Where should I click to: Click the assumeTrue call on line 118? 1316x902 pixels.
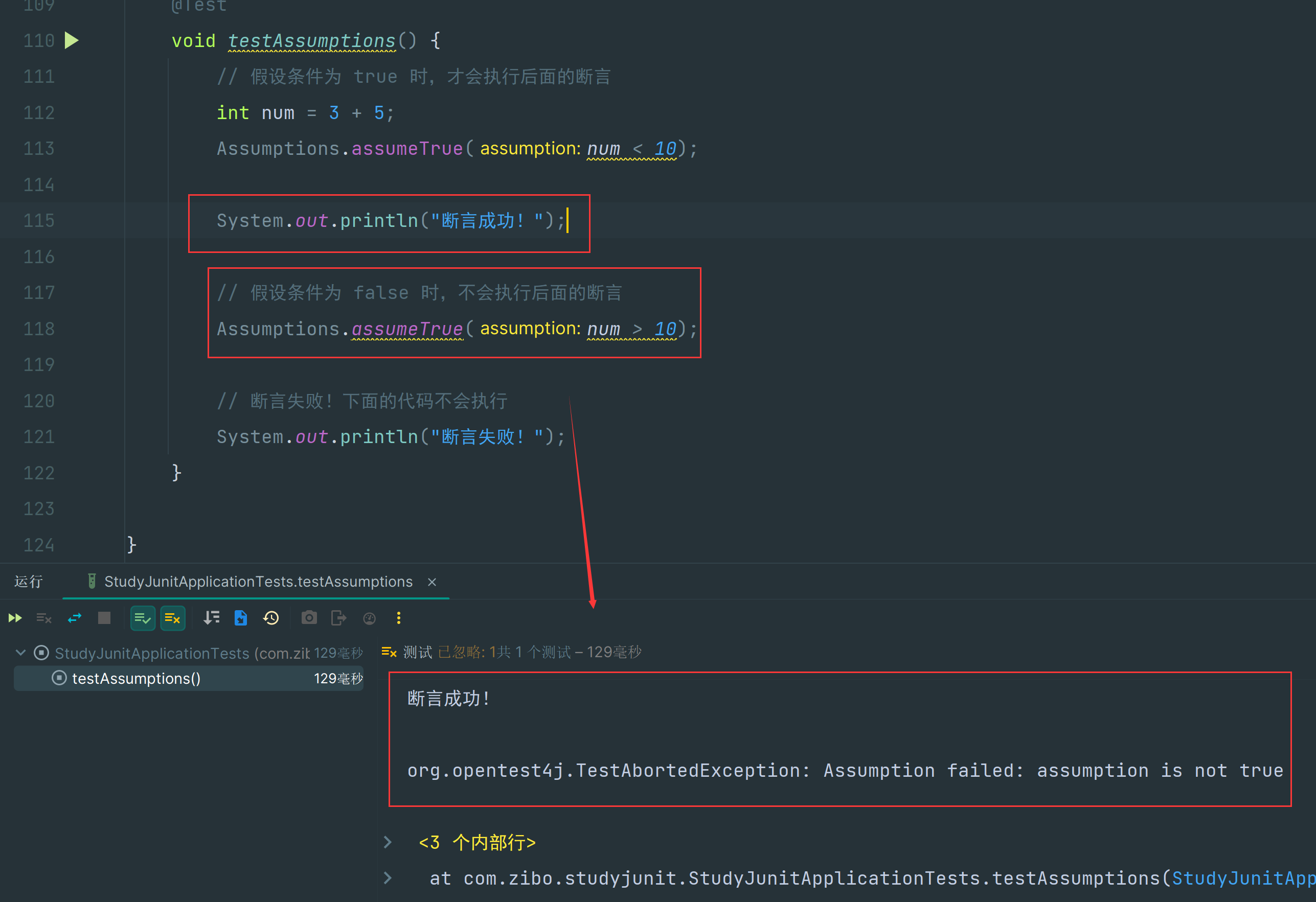[407, 329]
